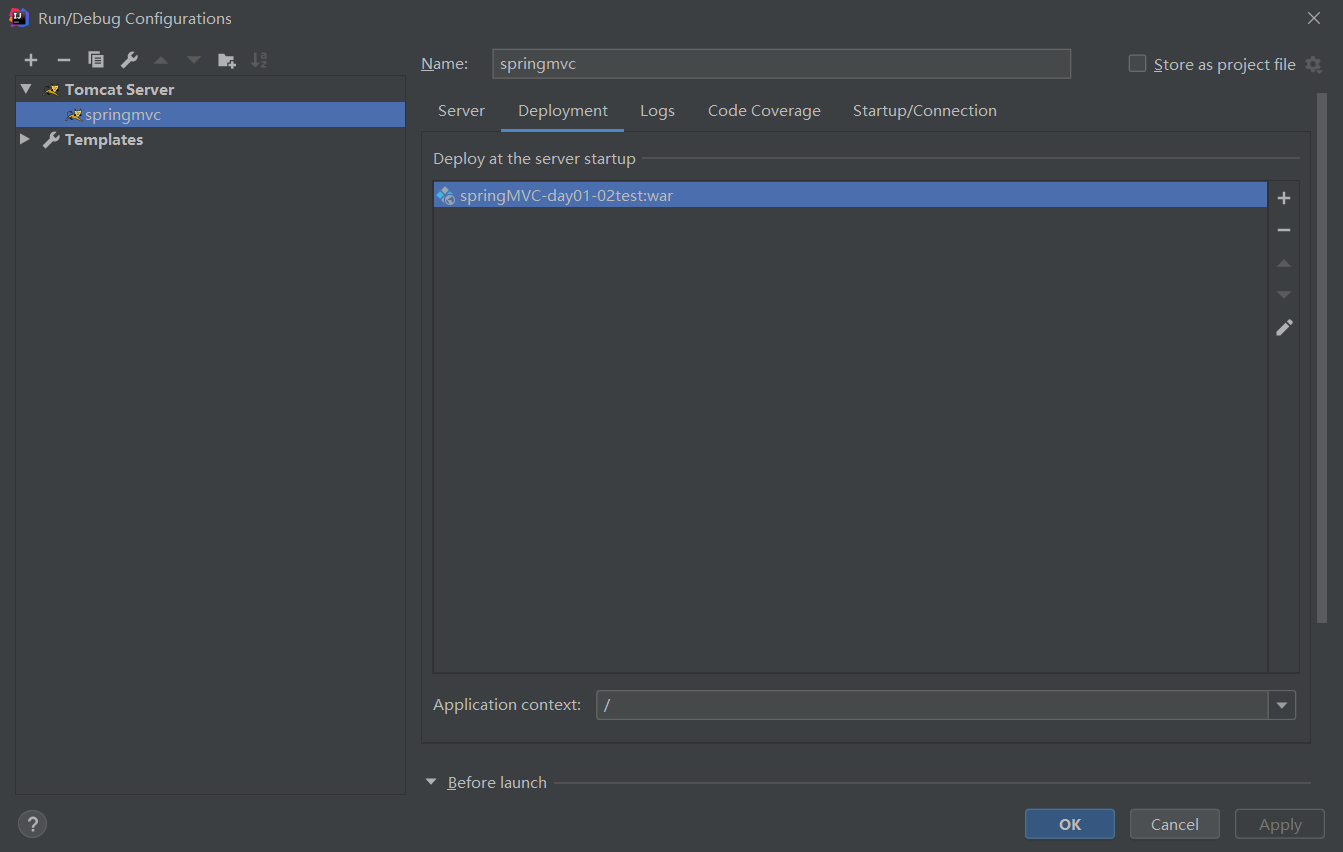Click the Apply button
Image resolution: width=1343 pixels, height=852 pixels.
point(1280,824)
